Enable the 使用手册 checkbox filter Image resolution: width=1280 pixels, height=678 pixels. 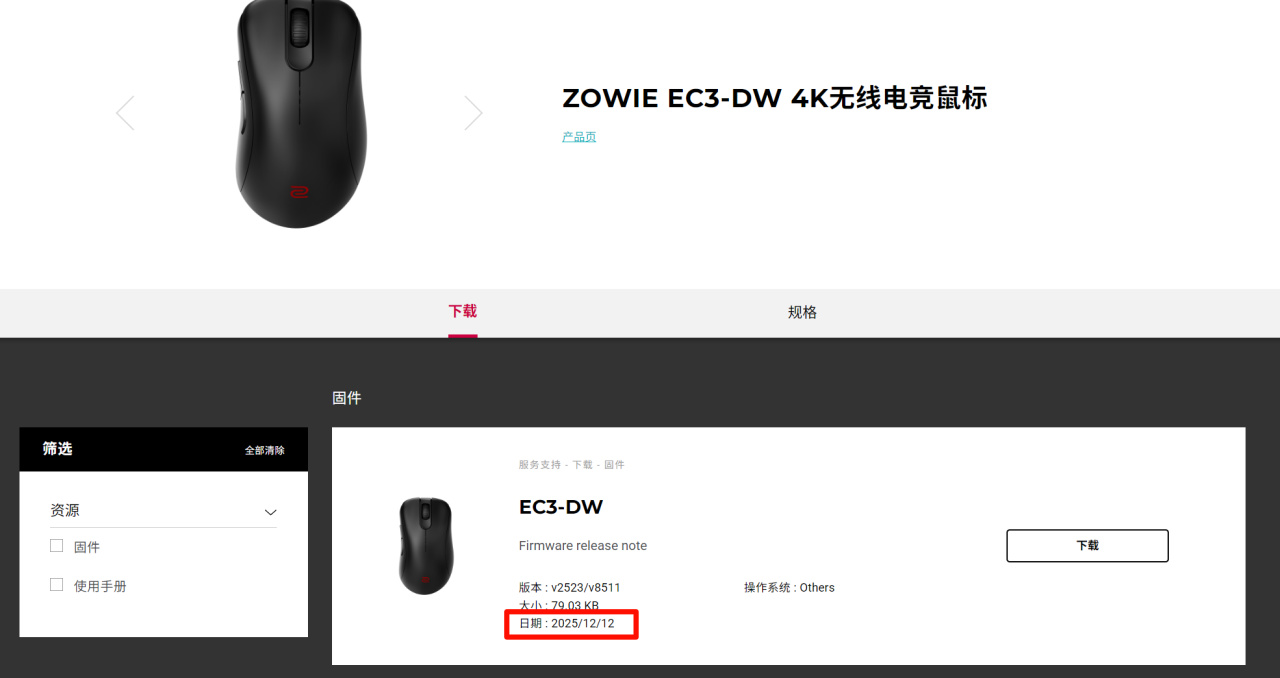tap(57, 585)
